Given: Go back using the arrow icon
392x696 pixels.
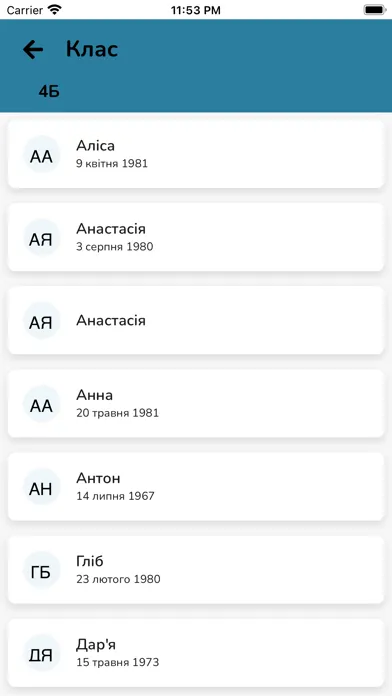Looking at the screenshot, I should tap(33, 49).
